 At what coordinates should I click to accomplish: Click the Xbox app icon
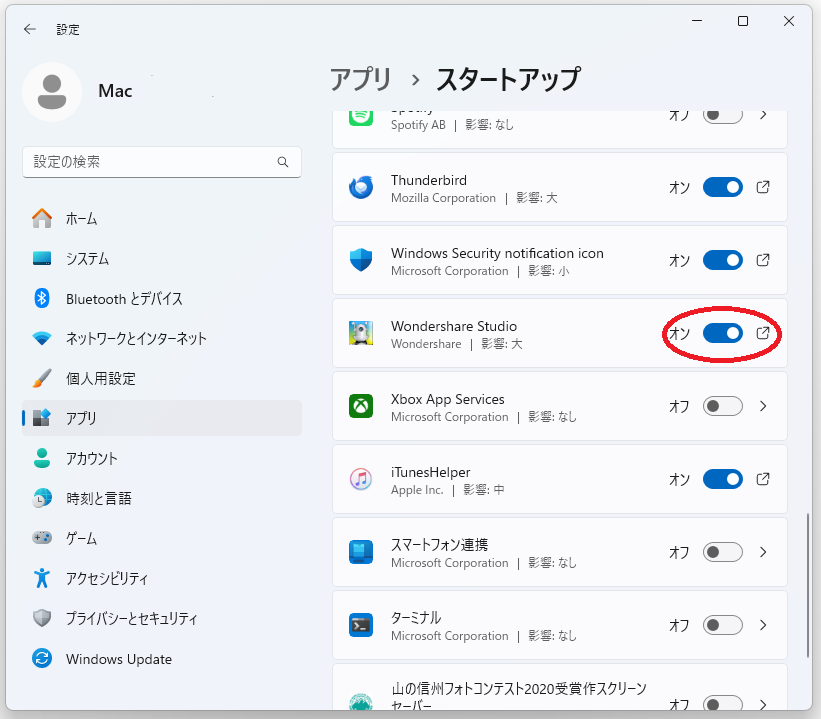tap(361, 406)
